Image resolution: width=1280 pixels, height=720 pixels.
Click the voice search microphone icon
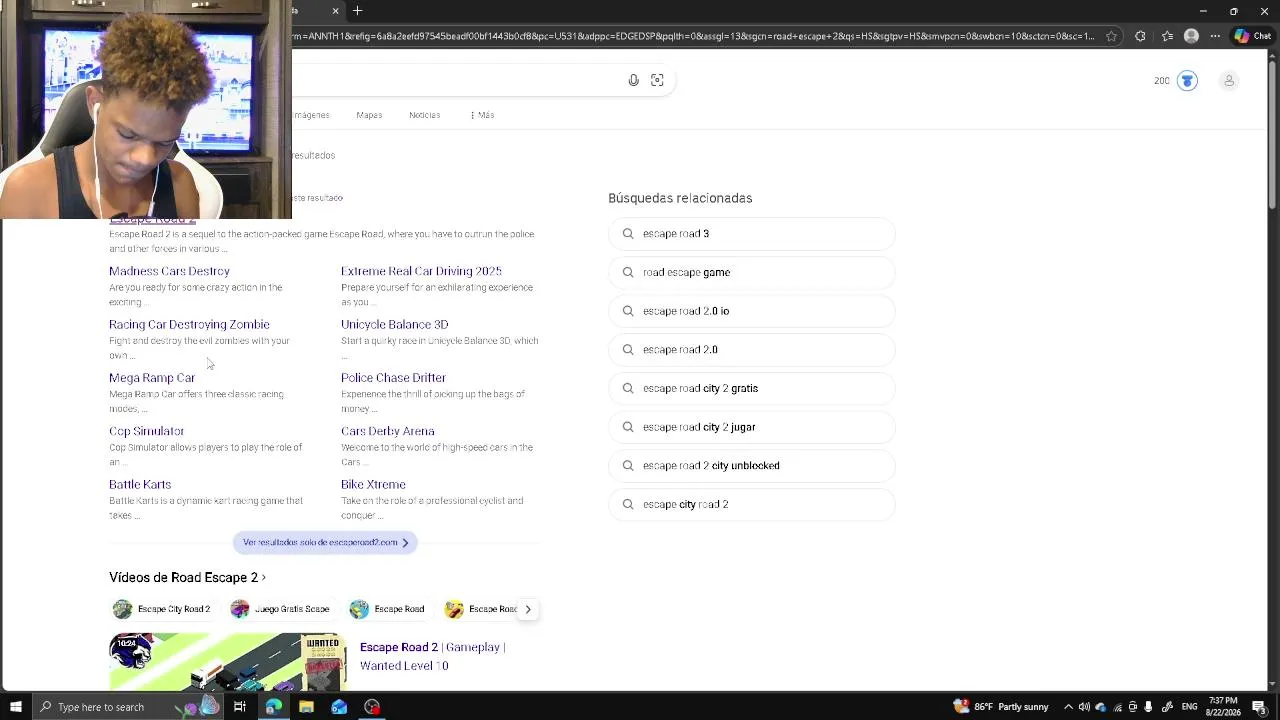pyautogui.click(x=633, y=80)
